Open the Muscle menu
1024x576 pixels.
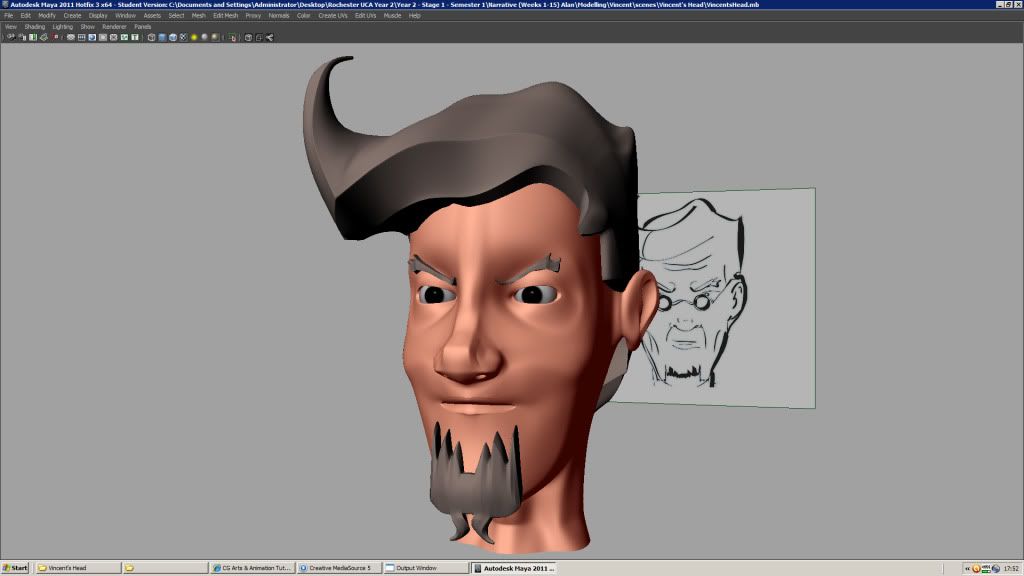(392, 16)
